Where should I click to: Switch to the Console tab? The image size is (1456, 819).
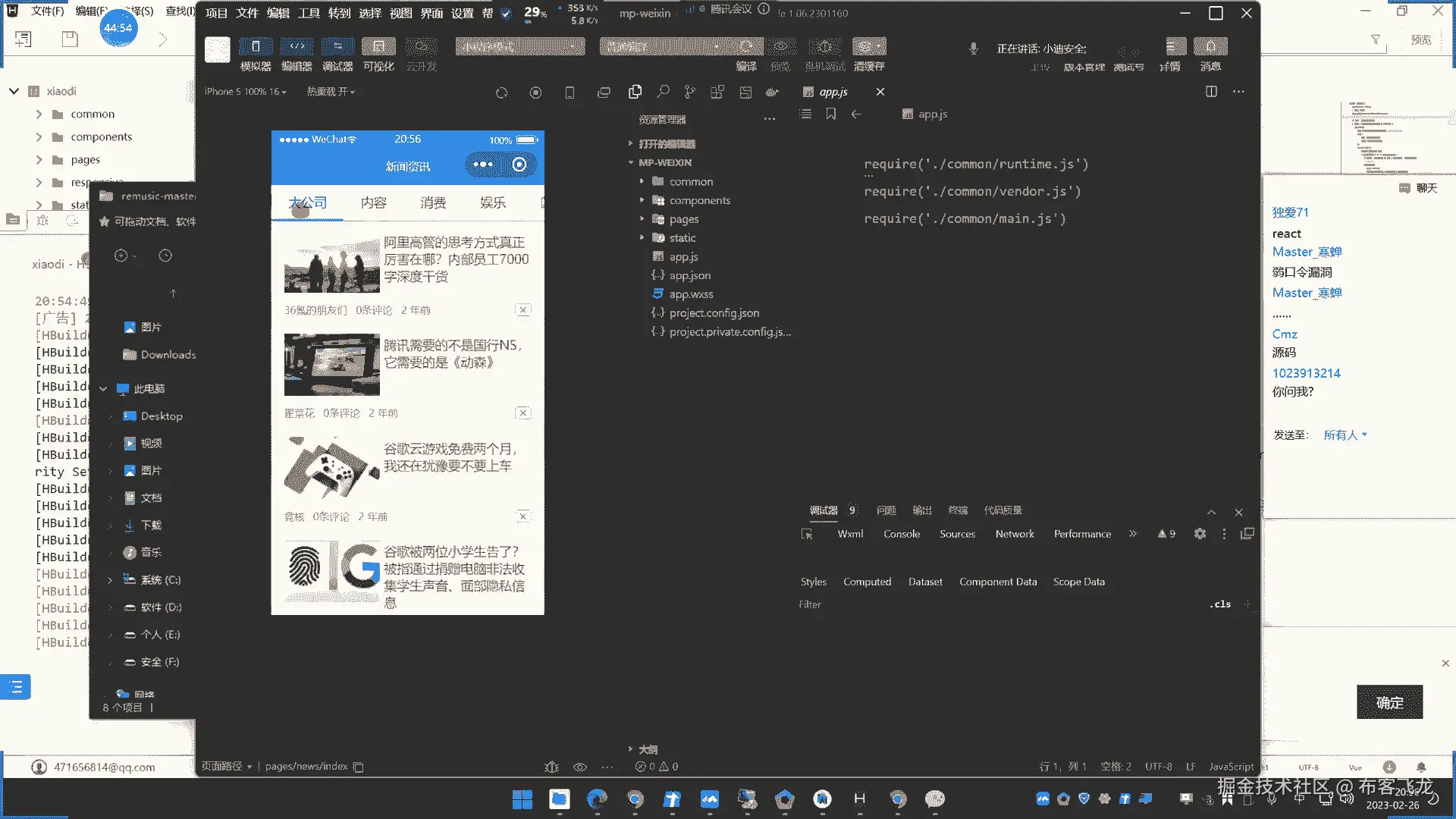pos(901,534)
